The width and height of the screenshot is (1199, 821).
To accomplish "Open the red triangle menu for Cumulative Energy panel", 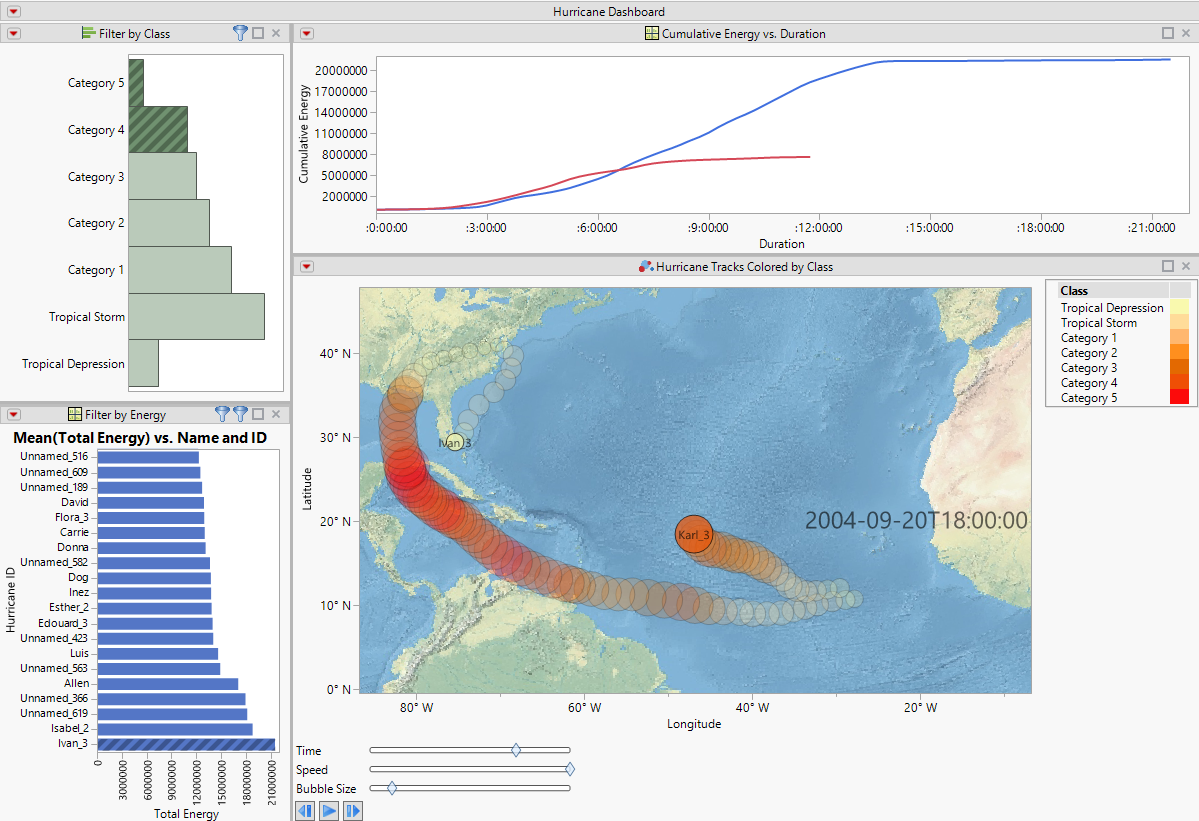I will click(306, 33).
